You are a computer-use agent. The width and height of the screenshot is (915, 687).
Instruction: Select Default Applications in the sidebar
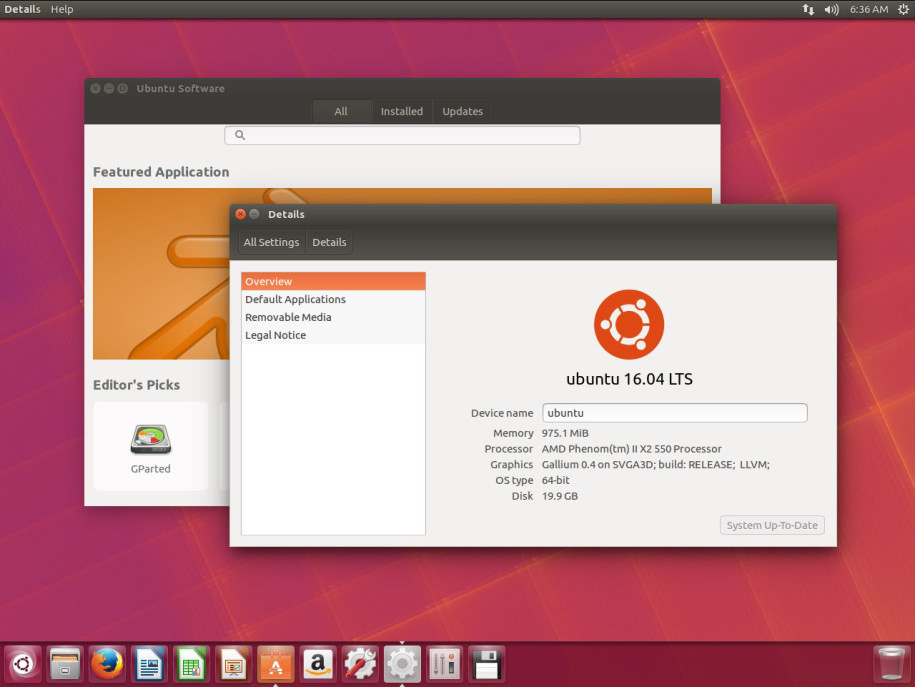[x=333, y=299]
